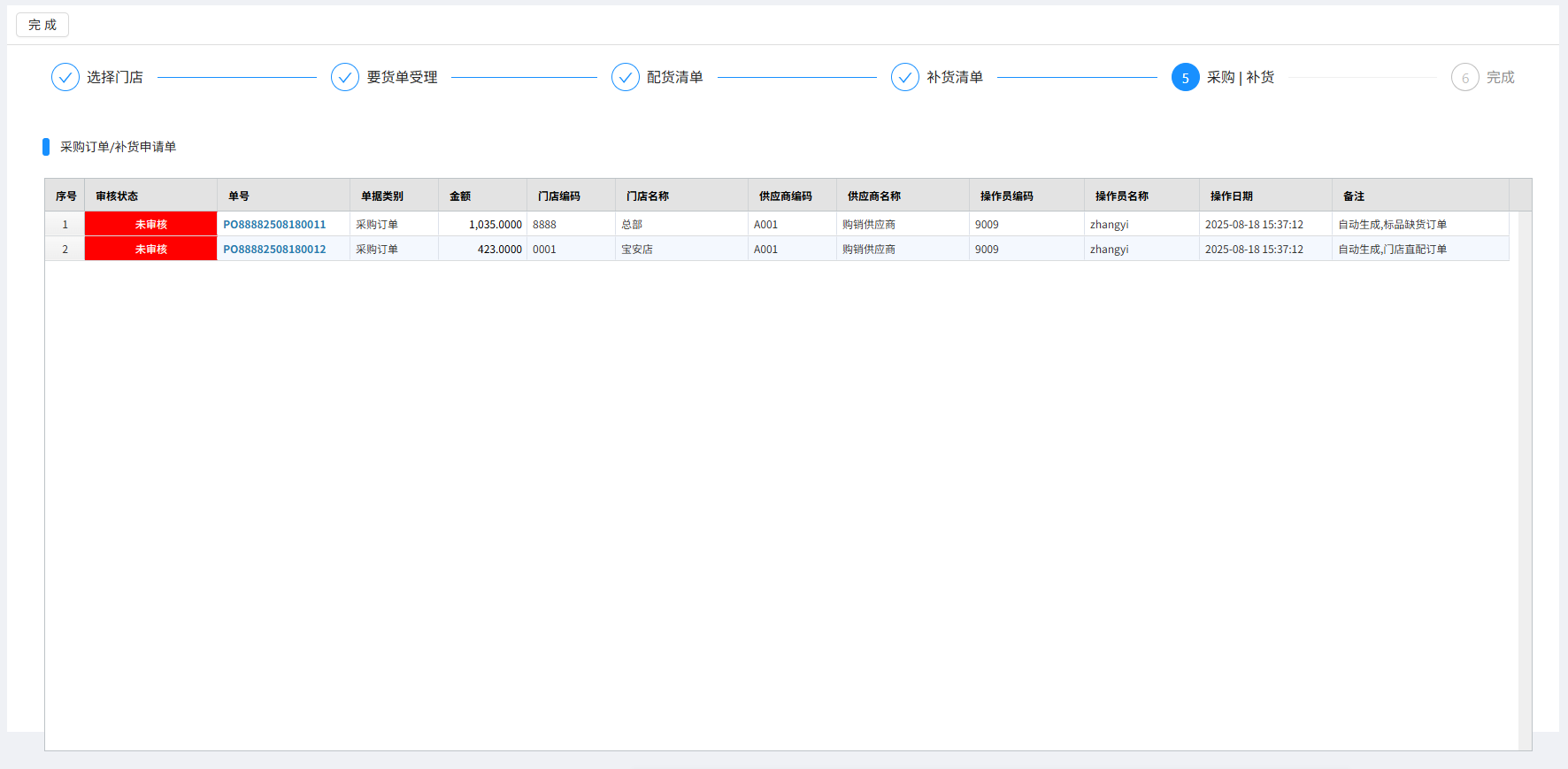This screenshot has height=769, width=1568.
Task: Select store code cell 0001
Action: tap(572, 249)
